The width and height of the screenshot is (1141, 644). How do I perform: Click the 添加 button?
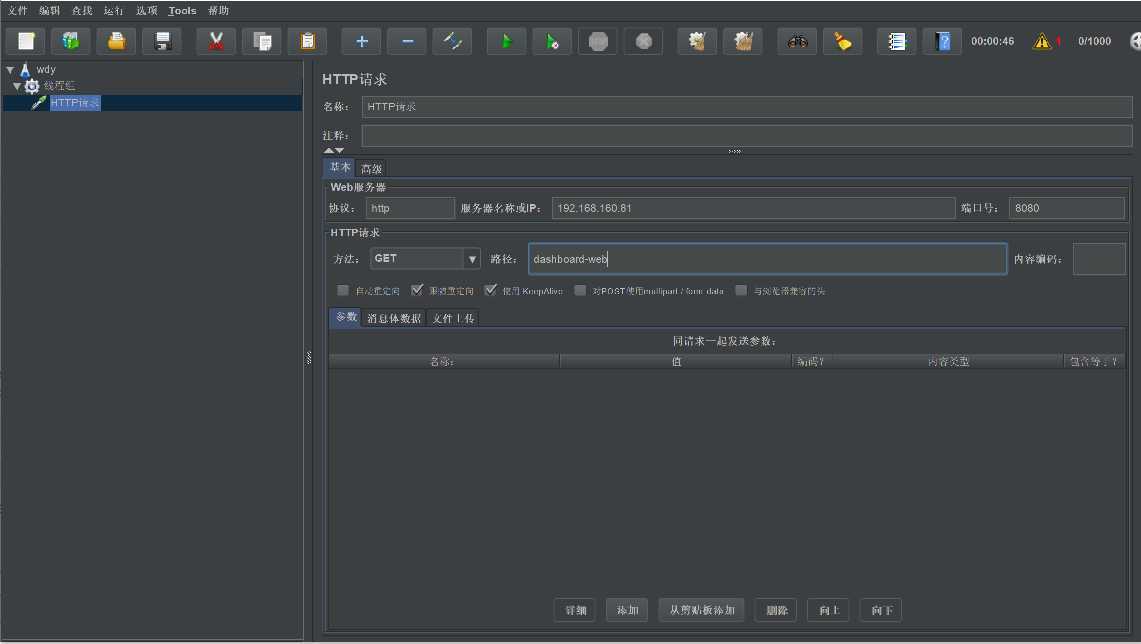[627, 610]
